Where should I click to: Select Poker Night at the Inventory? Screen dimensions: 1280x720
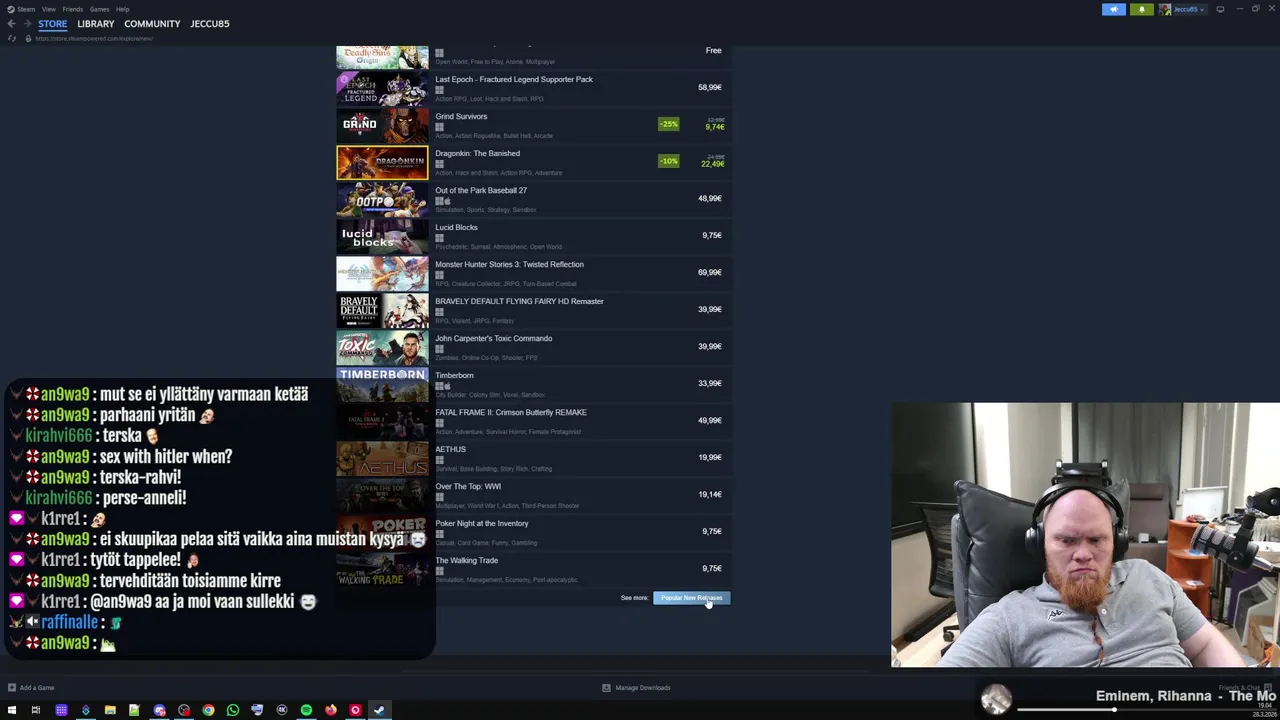tap(482, 523)
